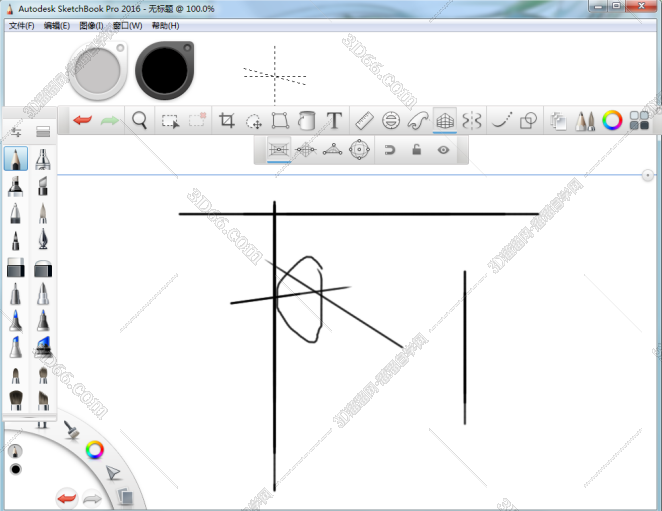Select the fine Paintbrush in the palette
The image size is (662, 511).
[43, 214]
